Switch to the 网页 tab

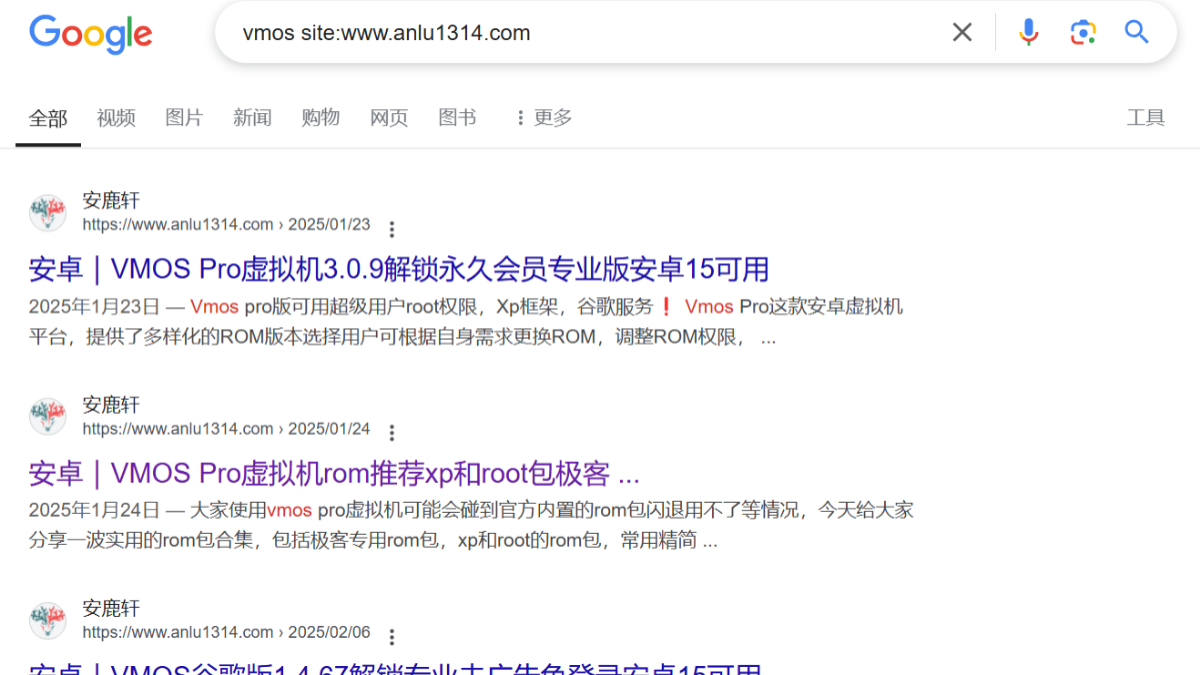coord(389,118)
